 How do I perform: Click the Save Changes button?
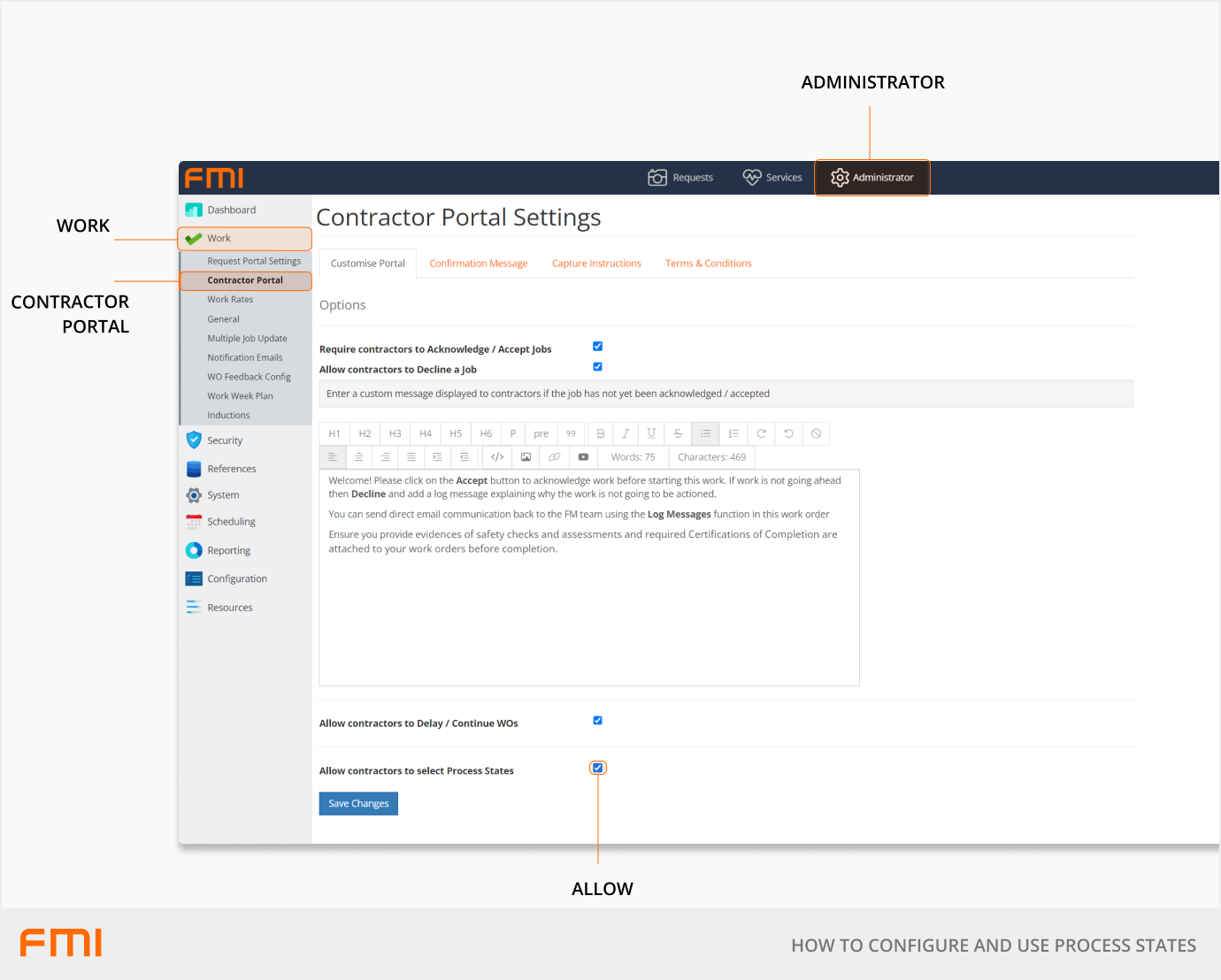pos(358,803)
